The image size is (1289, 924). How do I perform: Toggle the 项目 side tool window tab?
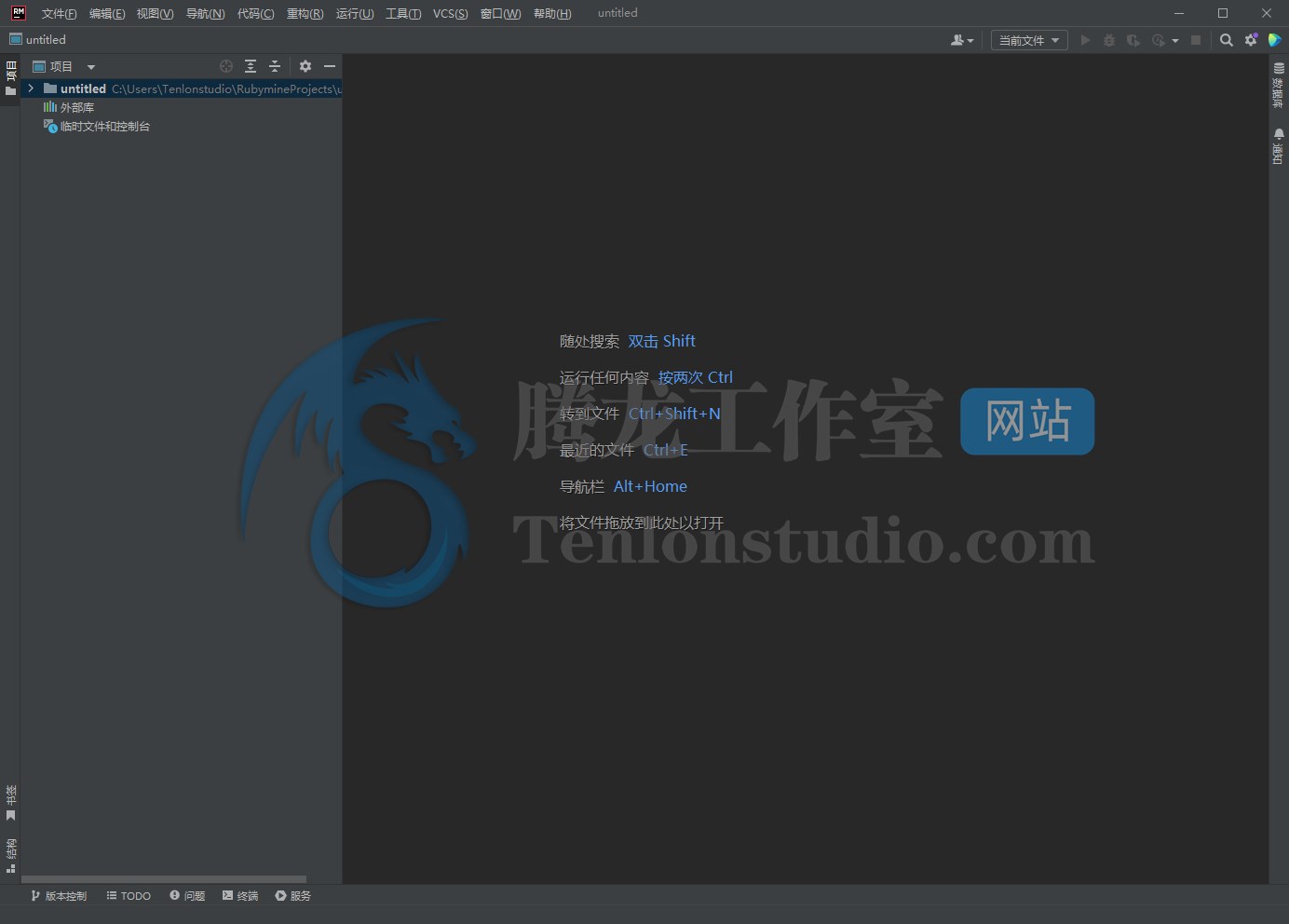click(x=10, y=78)
